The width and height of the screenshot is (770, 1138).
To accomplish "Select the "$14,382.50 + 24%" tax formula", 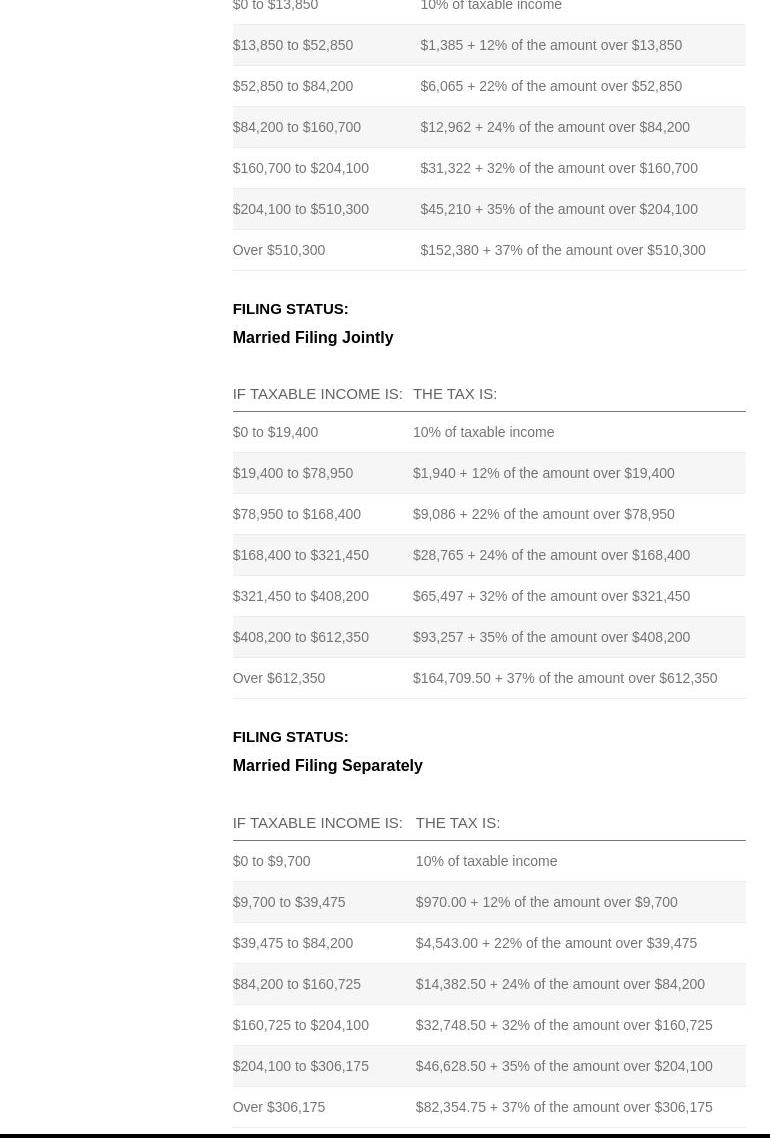I will coord(559,984).
